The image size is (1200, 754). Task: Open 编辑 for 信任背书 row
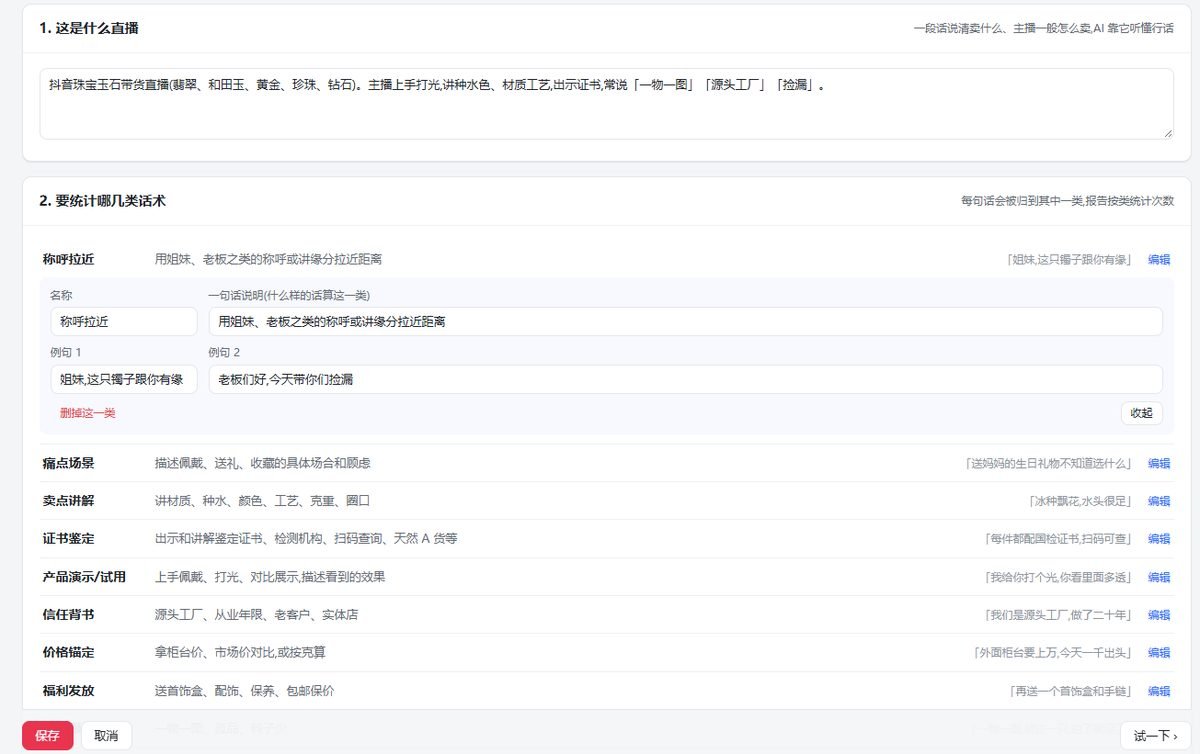coord(1159,615)
